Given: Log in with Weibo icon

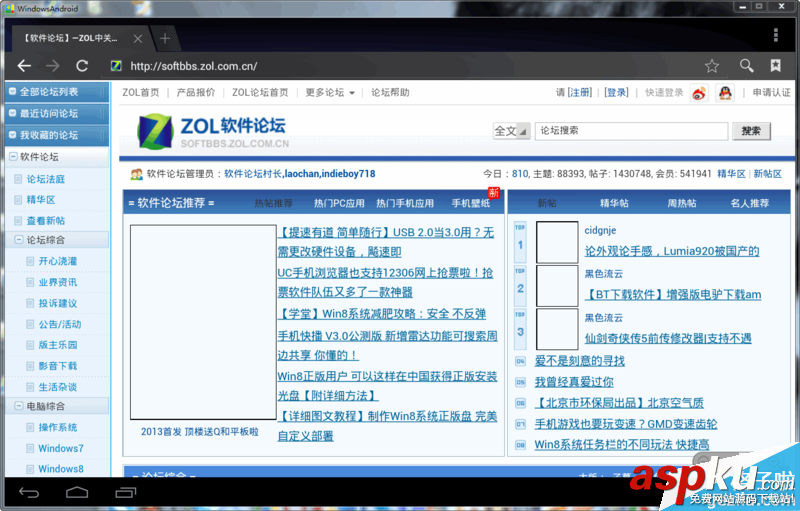Looking at the screenshot, I should 699,93.
